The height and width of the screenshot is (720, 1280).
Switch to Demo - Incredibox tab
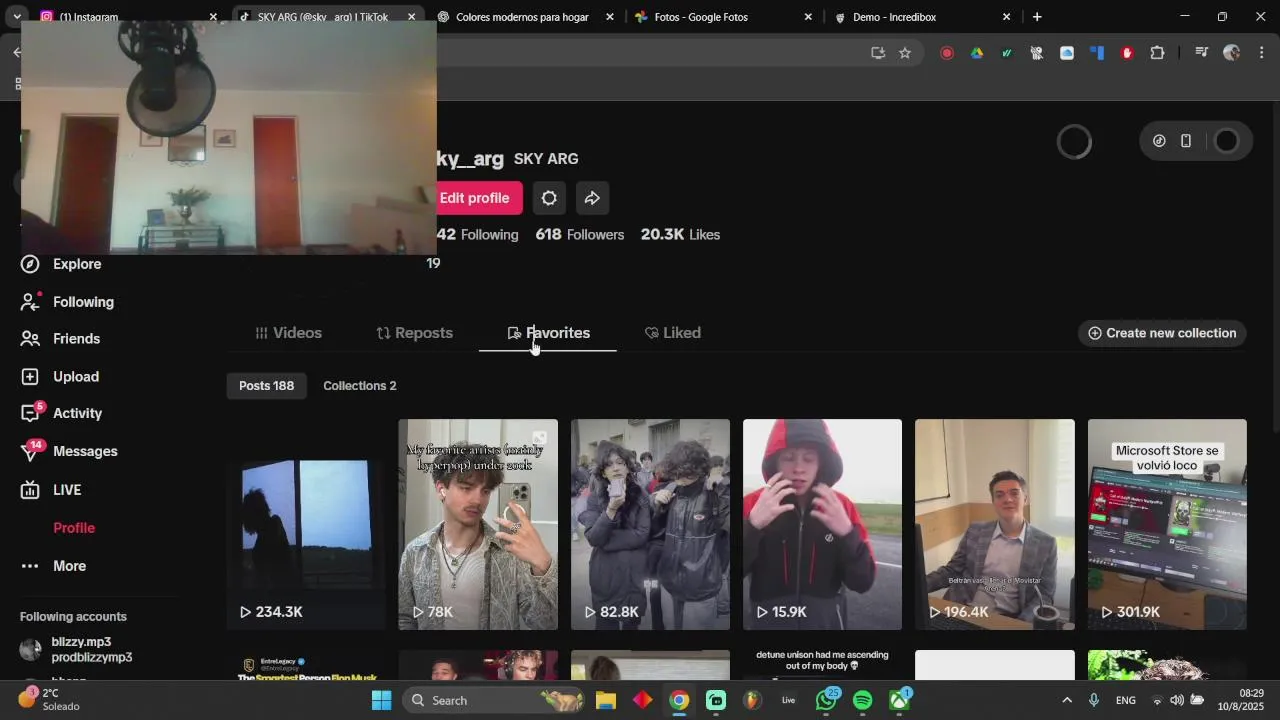923,17
